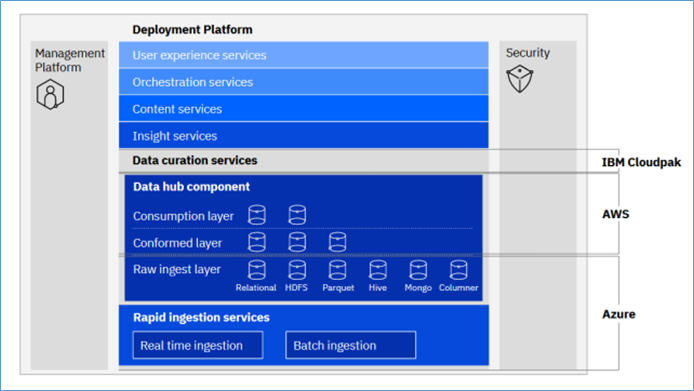Click the Security shield icon
694x391 pixels.
[520, 78]
